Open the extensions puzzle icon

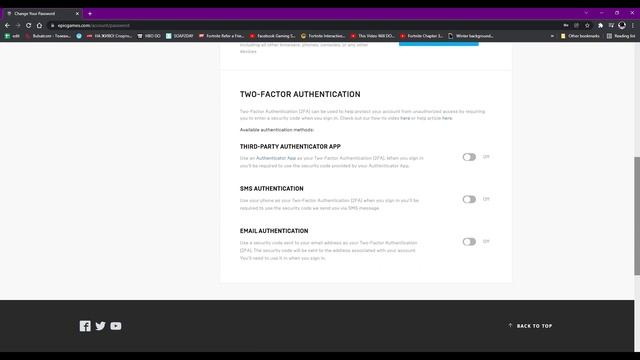pos(600,25)
